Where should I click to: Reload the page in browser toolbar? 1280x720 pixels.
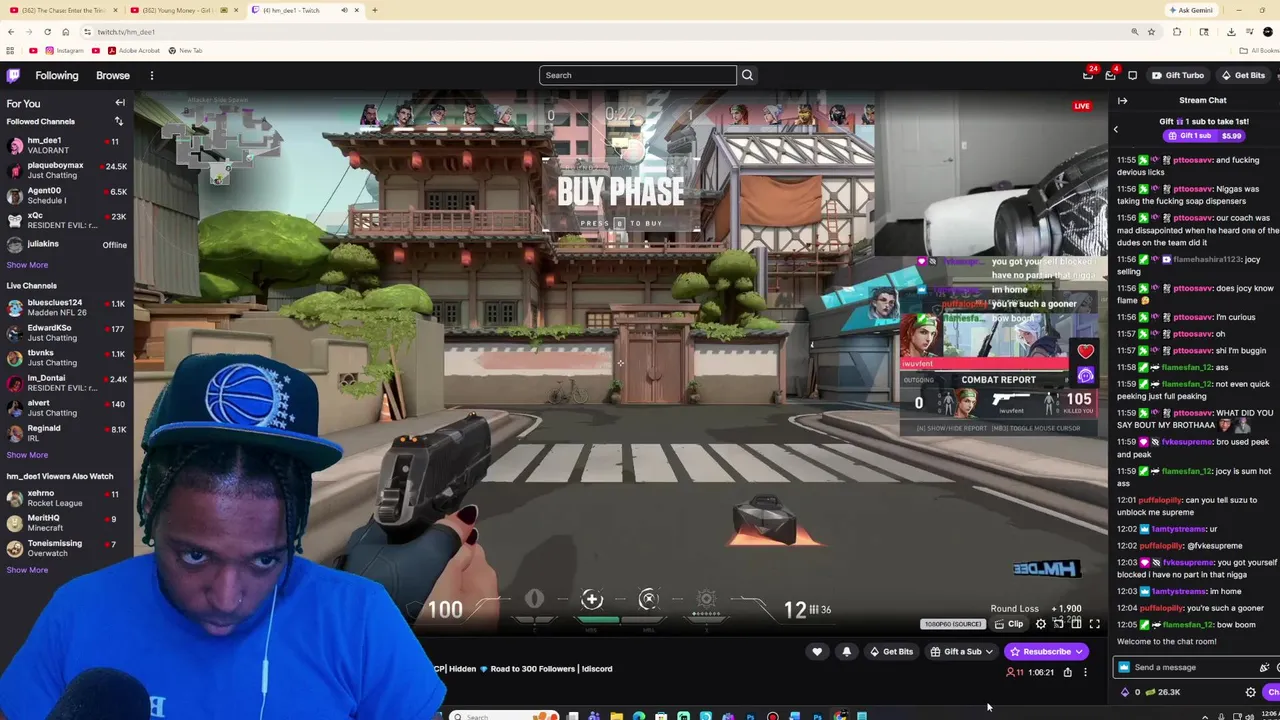(47, 32)
